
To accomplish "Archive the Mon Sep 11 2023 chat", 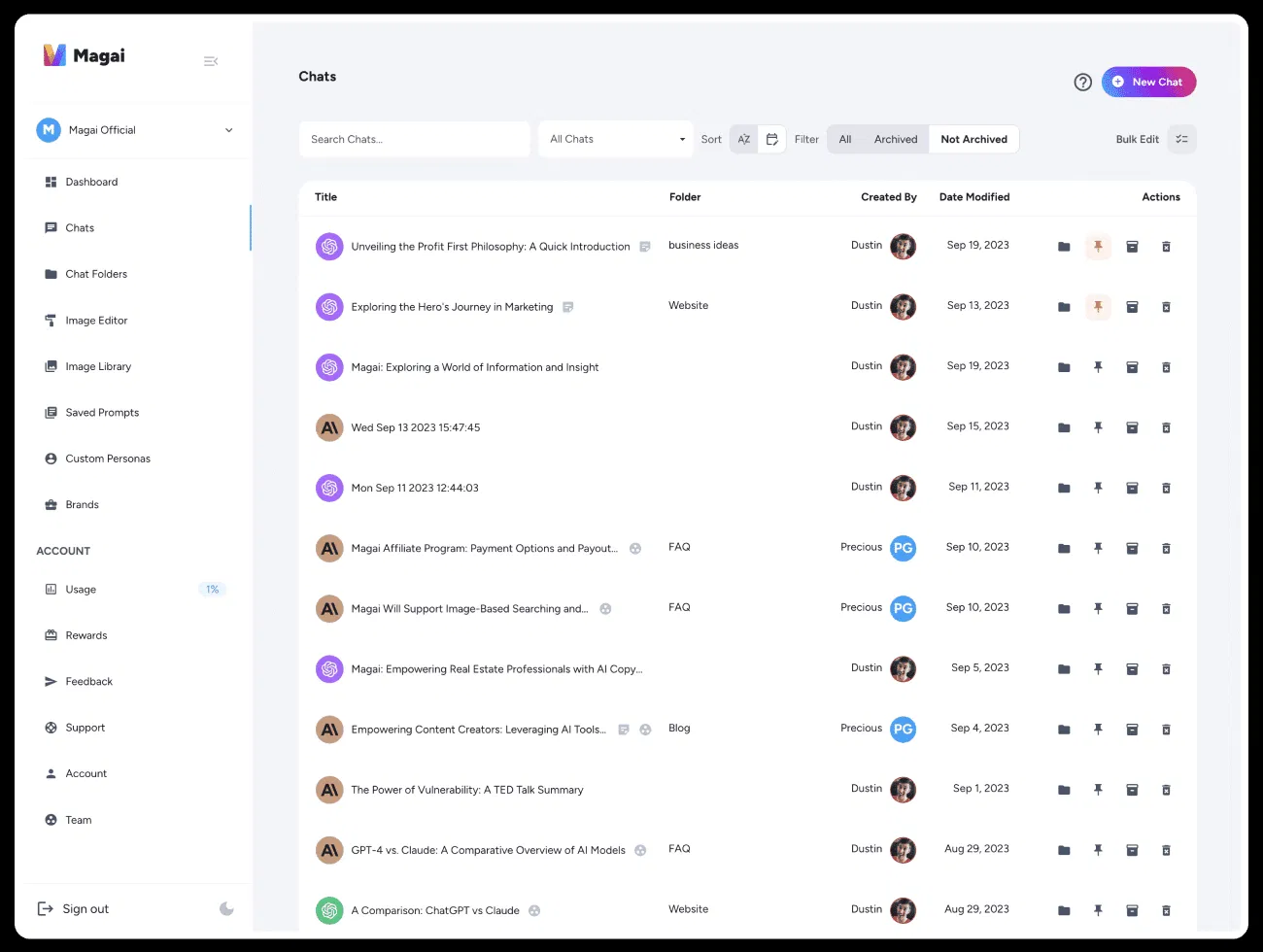I will pos(1132,488).
